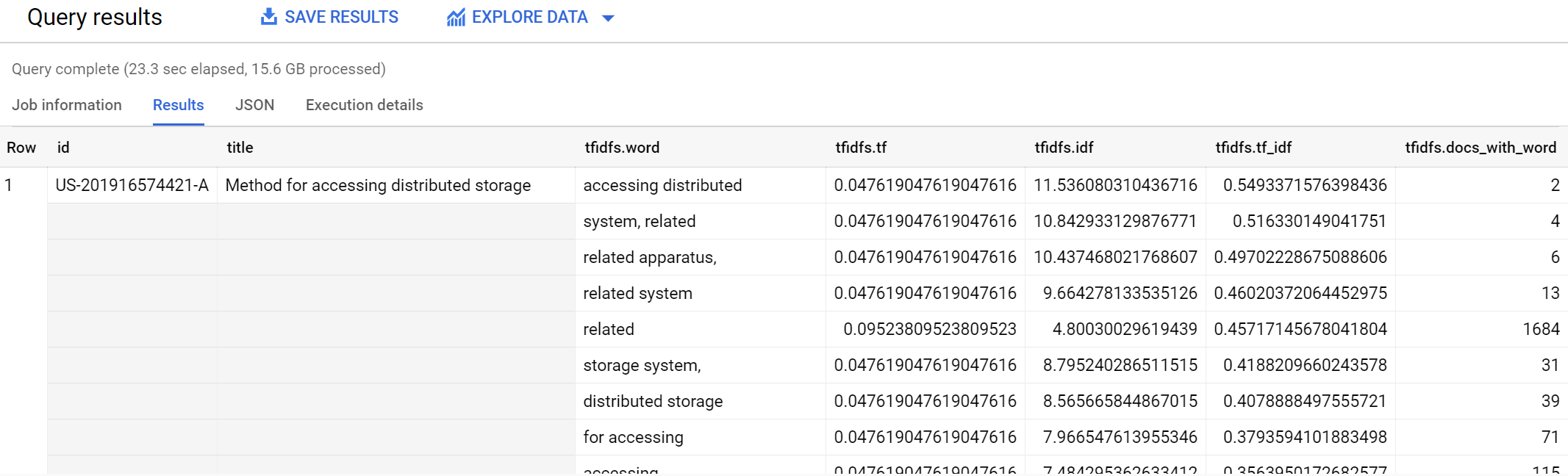This screenshot has height=476, width=1568.
Task: Select the patent ID US-201916574421-A cell
Action: click(132, 185)
